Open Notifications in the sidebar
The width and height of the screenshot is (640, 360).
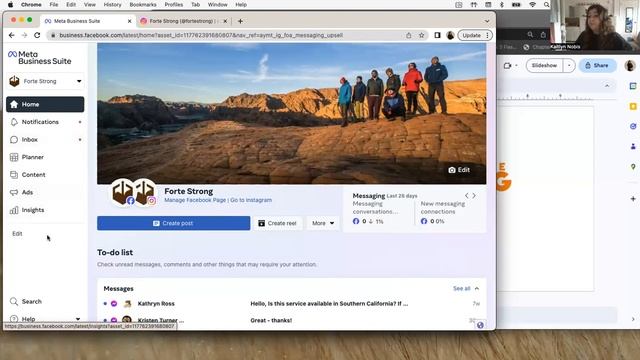click(40, 122)
